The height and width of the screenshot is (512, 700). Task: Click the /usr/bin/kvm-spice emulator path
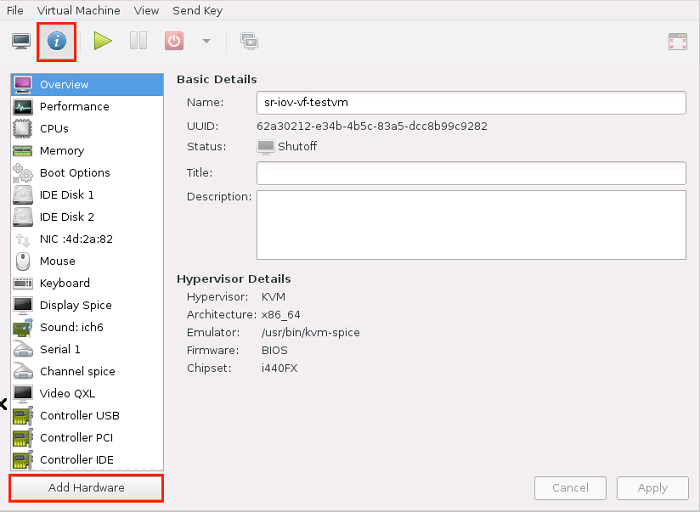(310, 333)
